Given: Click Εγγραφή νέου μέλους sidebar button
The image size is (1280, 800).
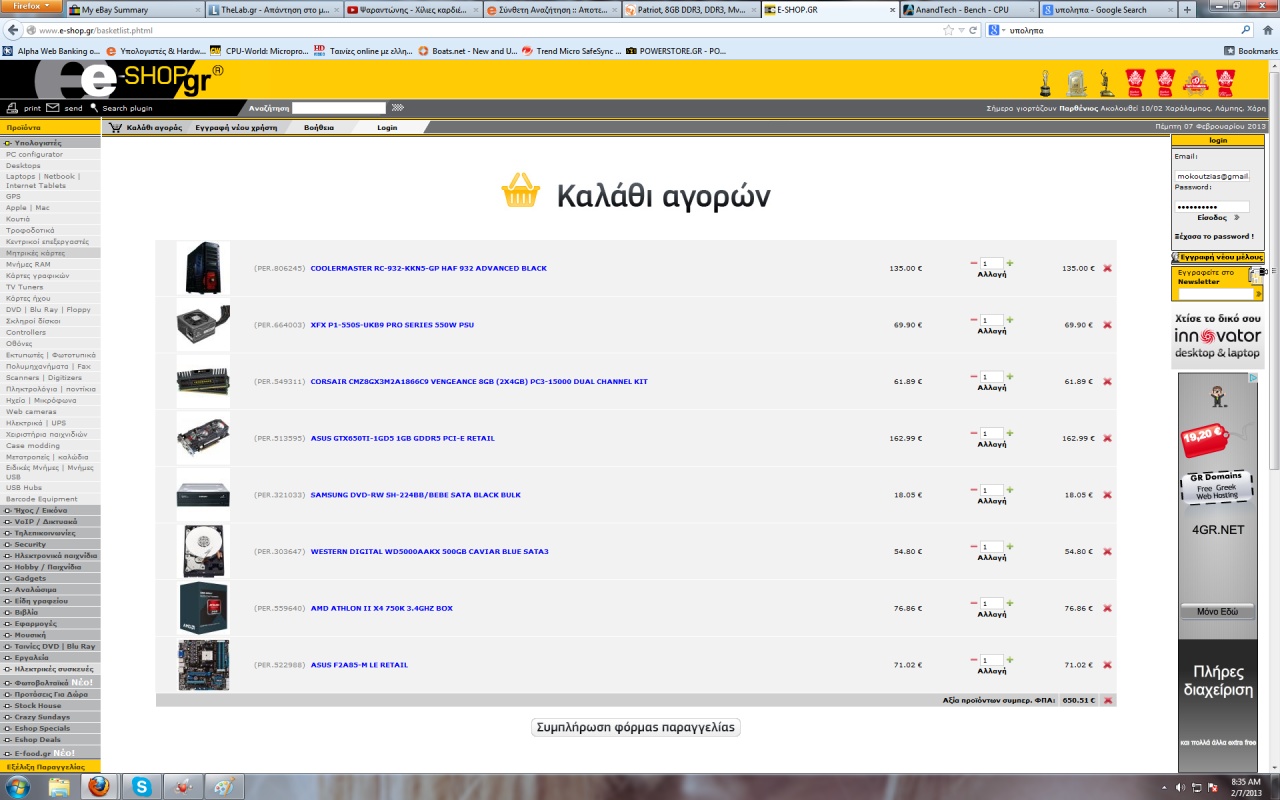Looking at the screenshot, I should [x=1217, y=257].
